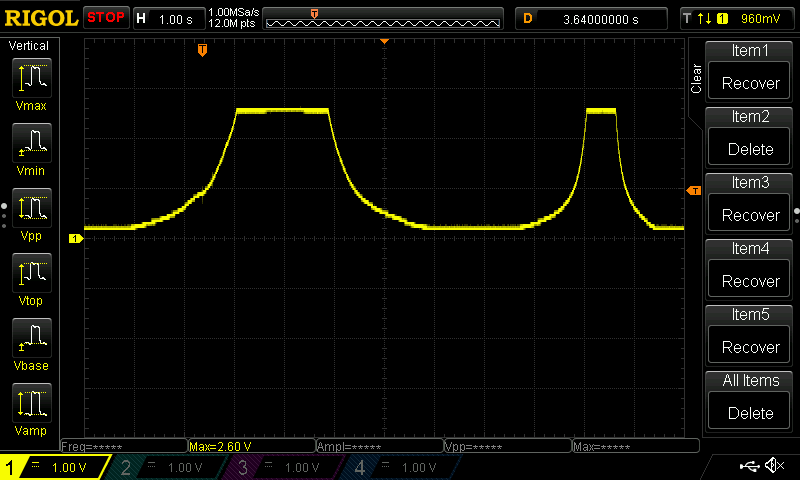Click the 1.00MSa/s sample rate text
Image resolution: width=800 pixels, height=480 pixels.
(234, 12)
